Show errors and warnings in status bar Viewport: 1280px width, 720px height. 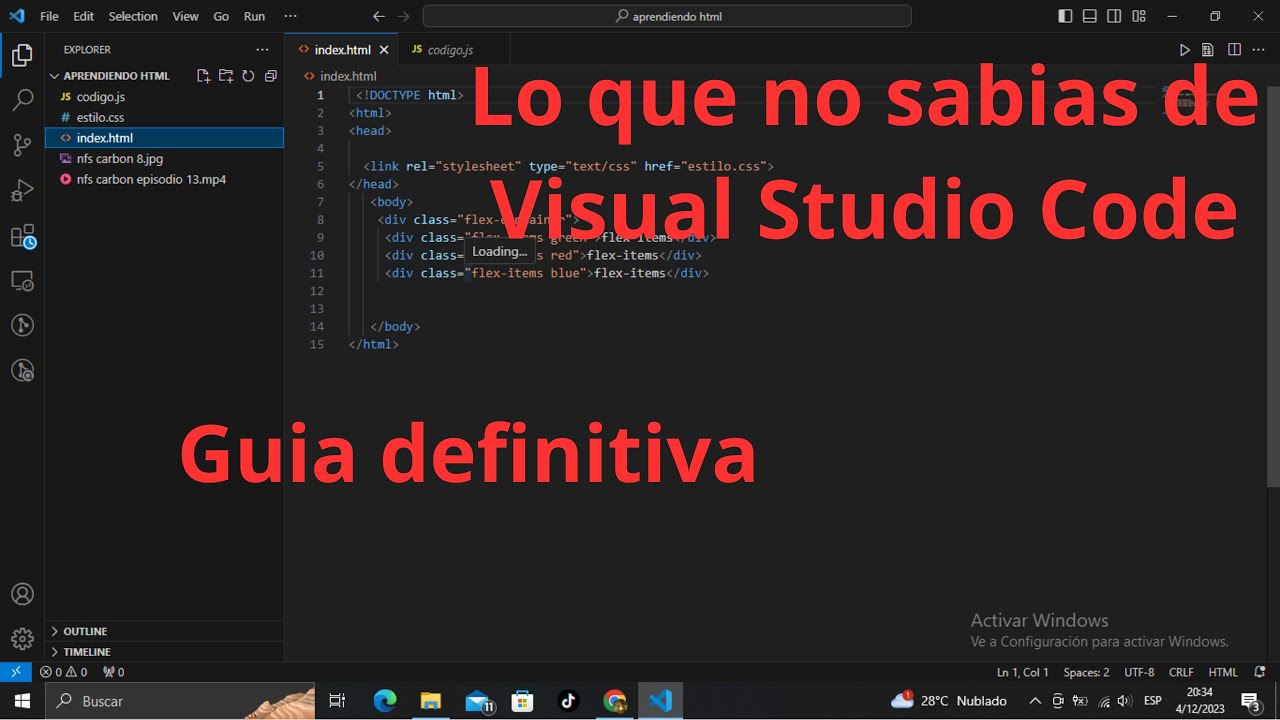63,672
